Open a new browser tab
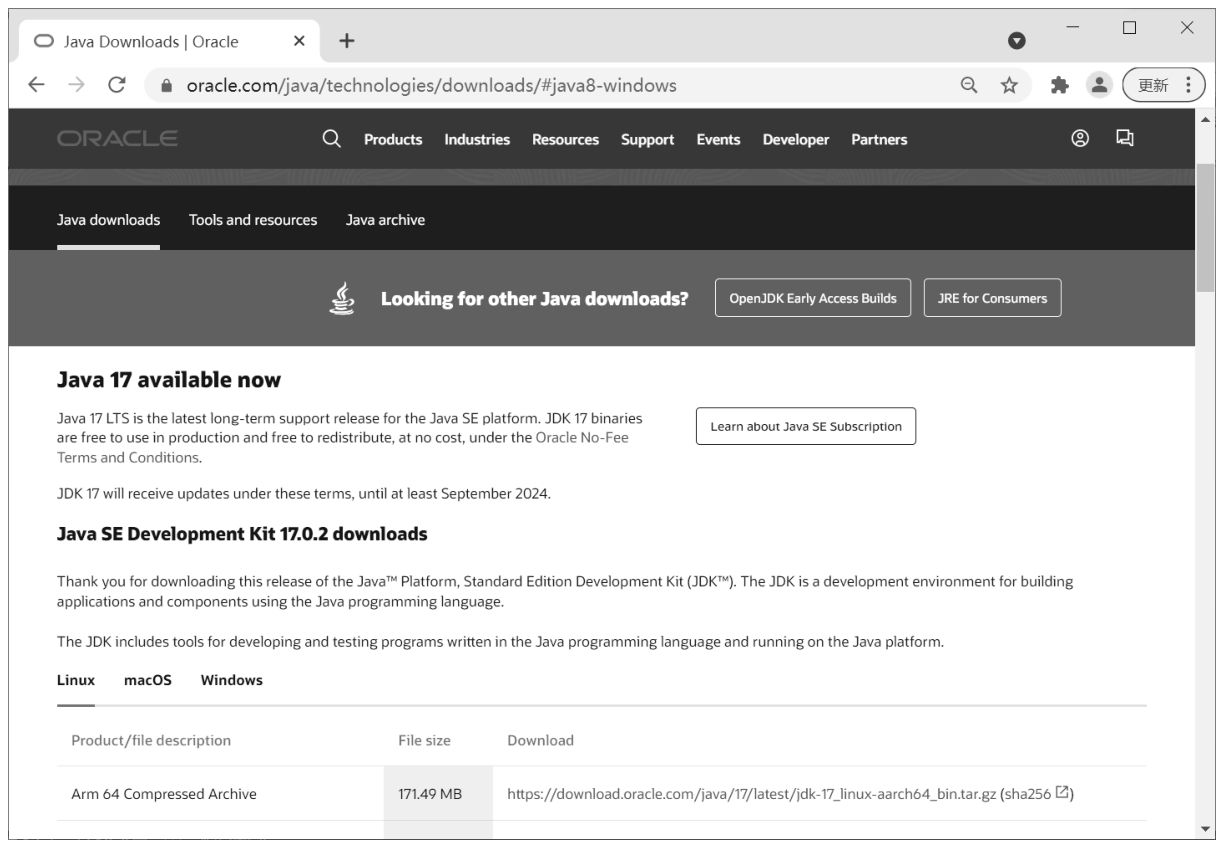 (x=346, y=41)
